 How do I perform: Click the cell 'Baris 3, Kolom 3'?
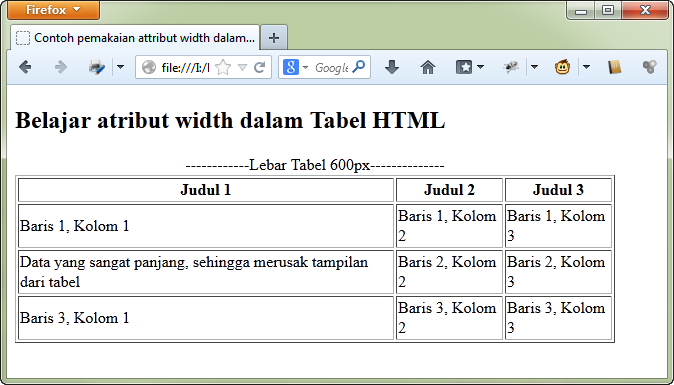558,318
